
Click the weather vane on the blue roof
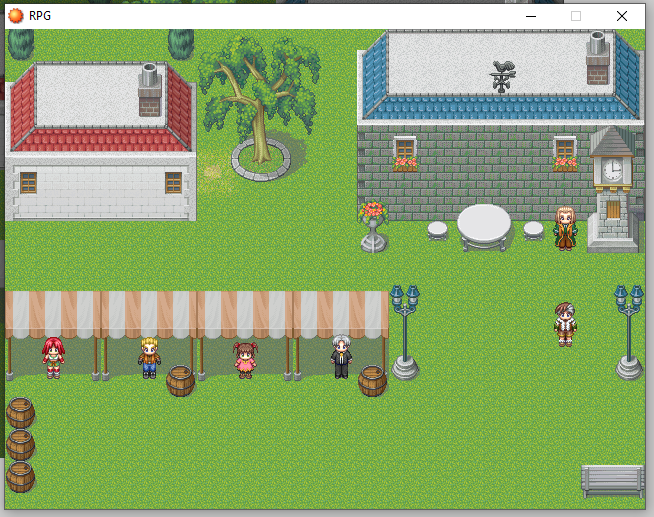[x=502, y=75]
